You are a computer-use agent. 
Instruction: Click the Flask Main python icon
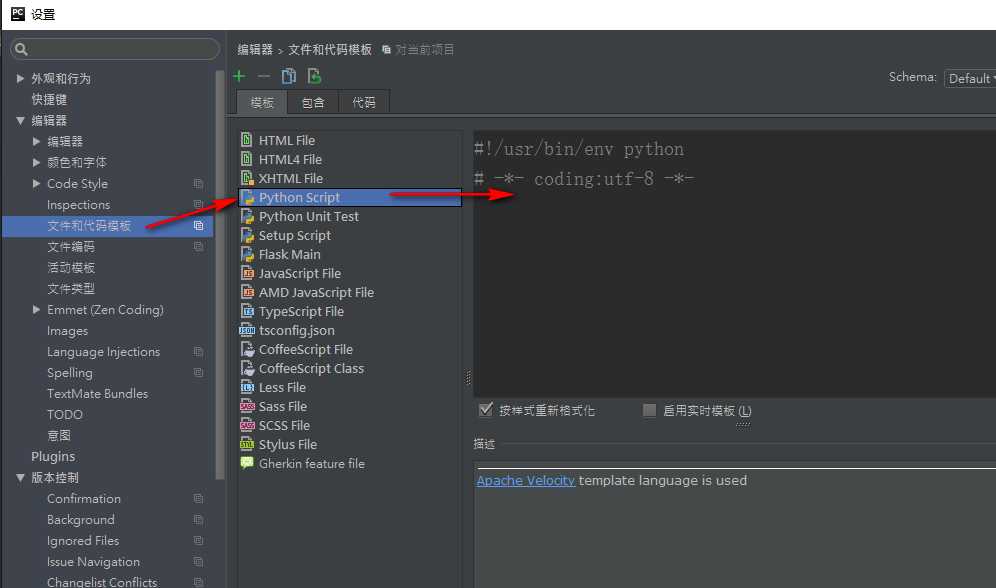(x=247, y=254)
